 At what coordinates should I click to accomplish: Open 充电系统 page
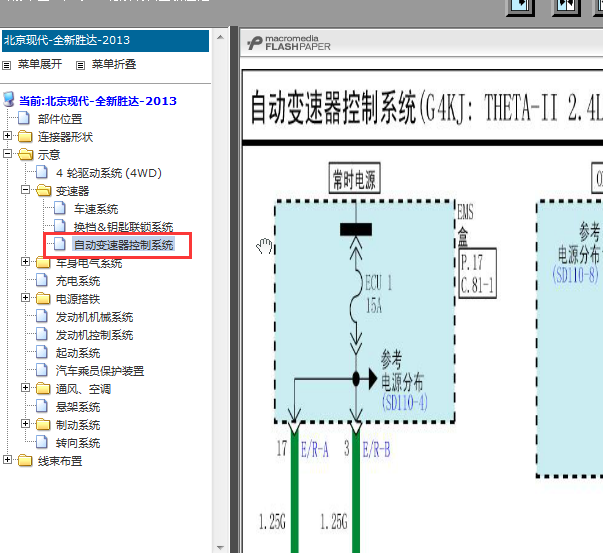[78, 281]
